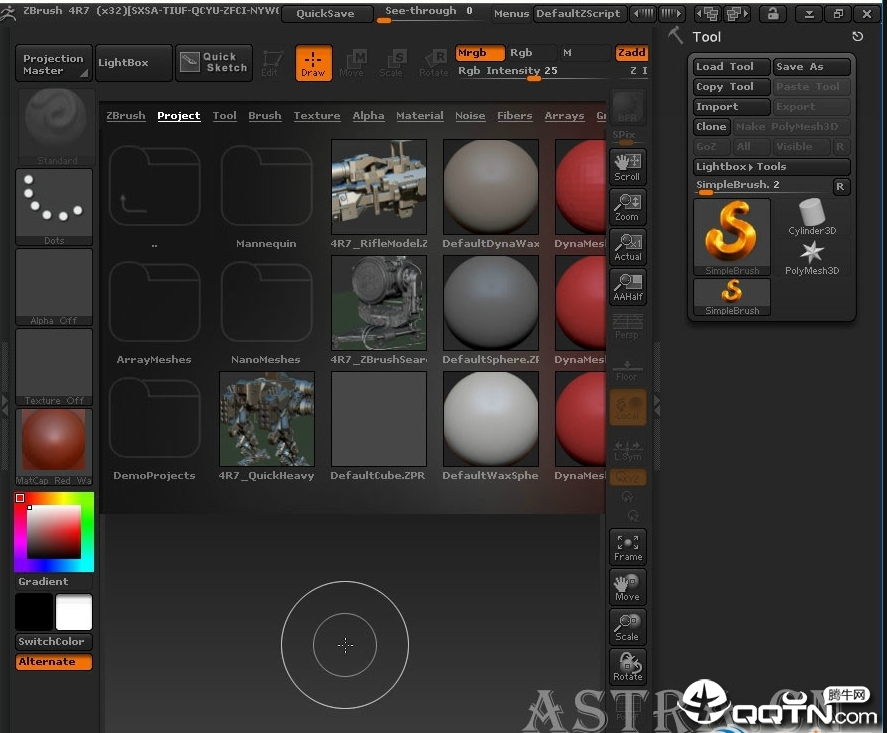887x733 pixels.
Task: Toggle the Local symmetry button
Action: click(x=628, y=407)
